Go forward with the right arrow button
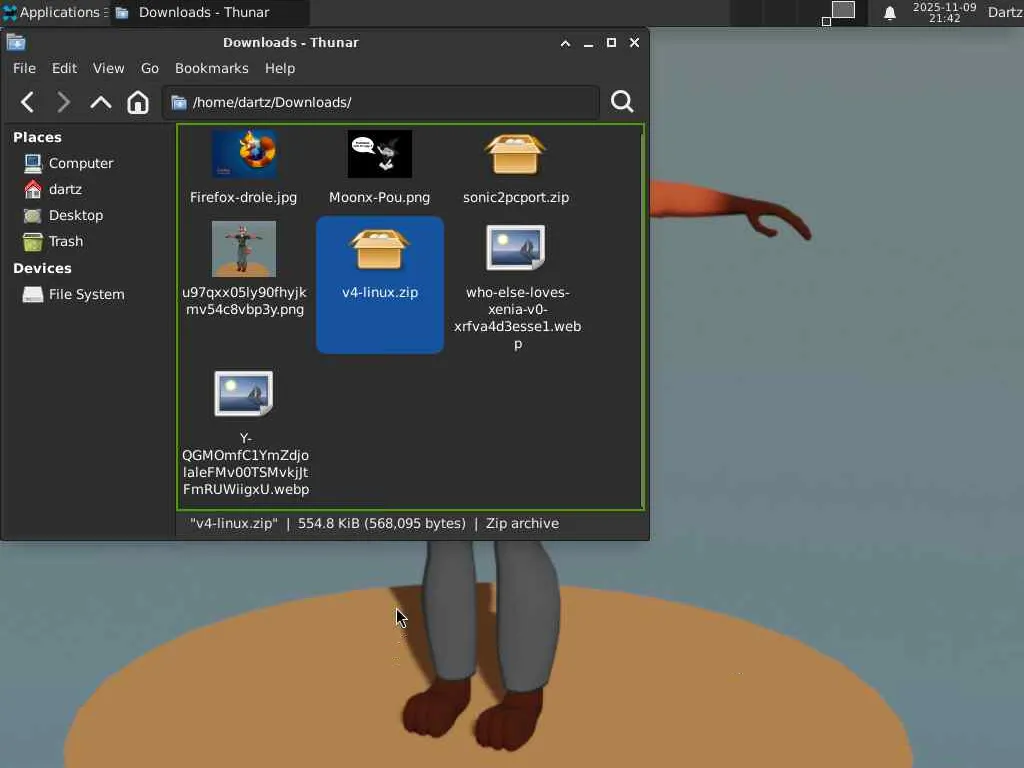This screenshot has width=1024, height=768. pyautogui.click(x=63, y=102)
